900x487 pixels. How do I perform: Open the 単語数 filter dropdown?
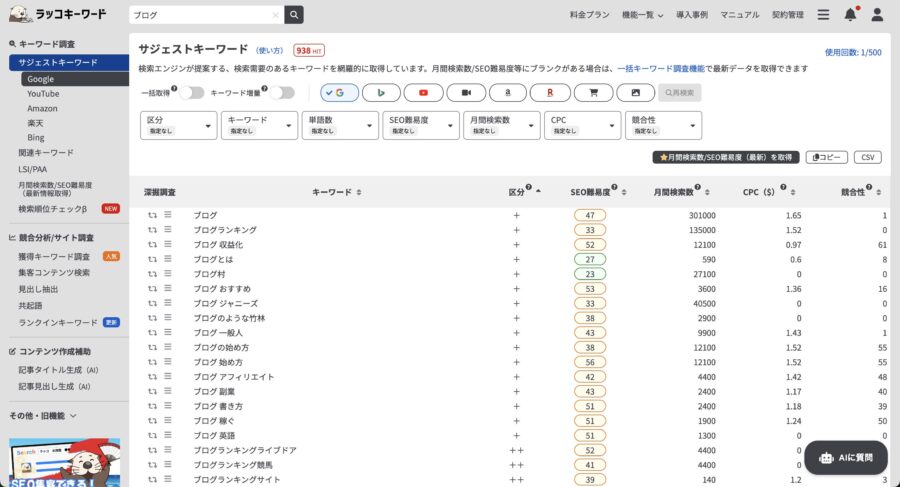[x=340, y=125]
